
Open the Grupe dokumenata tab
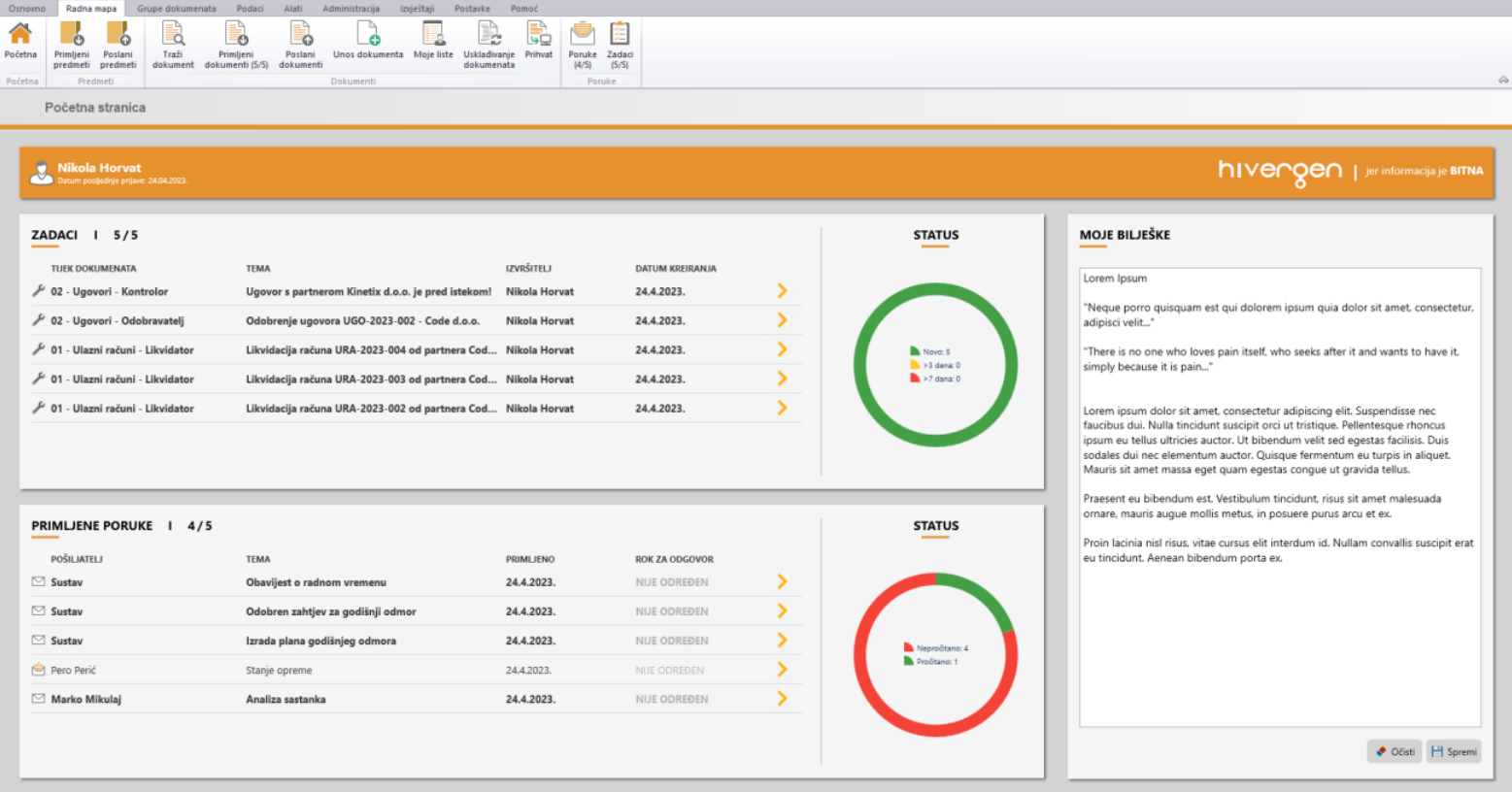pos(177,9)
